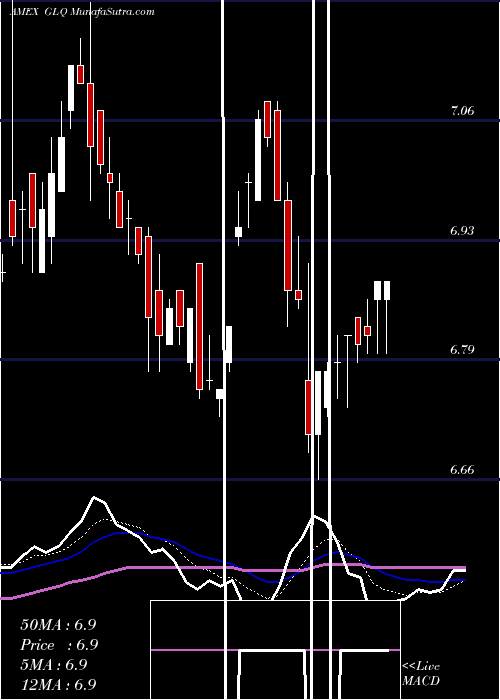Click the AMEX GLQ chart title
This screenshot has height=700, width=500.
[82, 12]
